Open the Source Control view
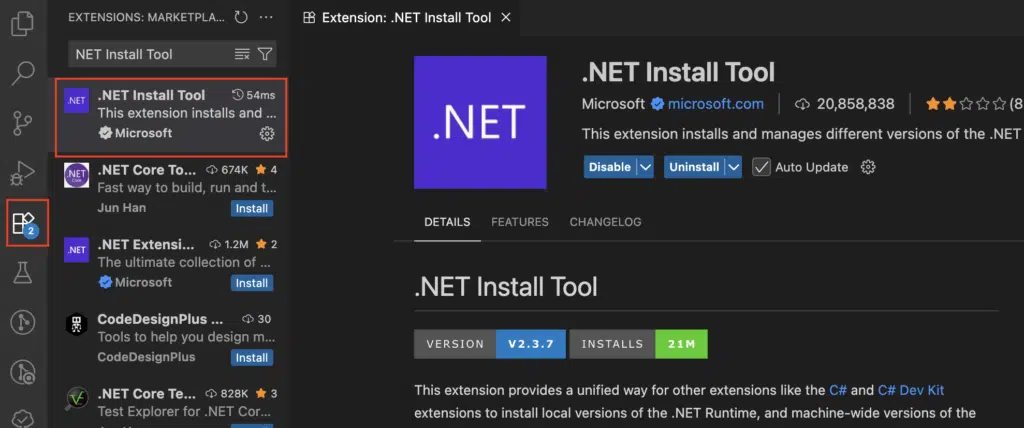This screenshot has height=428, width=1024. pos(22,124)
